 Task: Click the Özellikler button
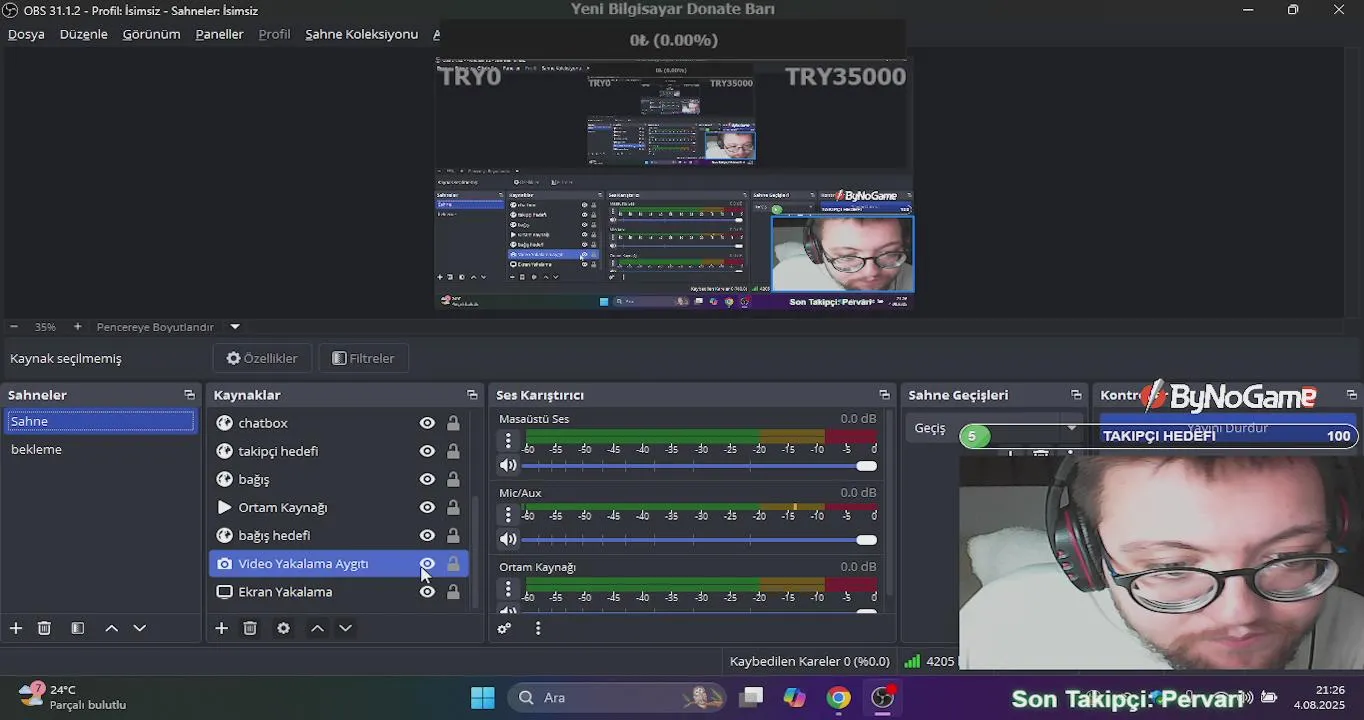point(262,358)
